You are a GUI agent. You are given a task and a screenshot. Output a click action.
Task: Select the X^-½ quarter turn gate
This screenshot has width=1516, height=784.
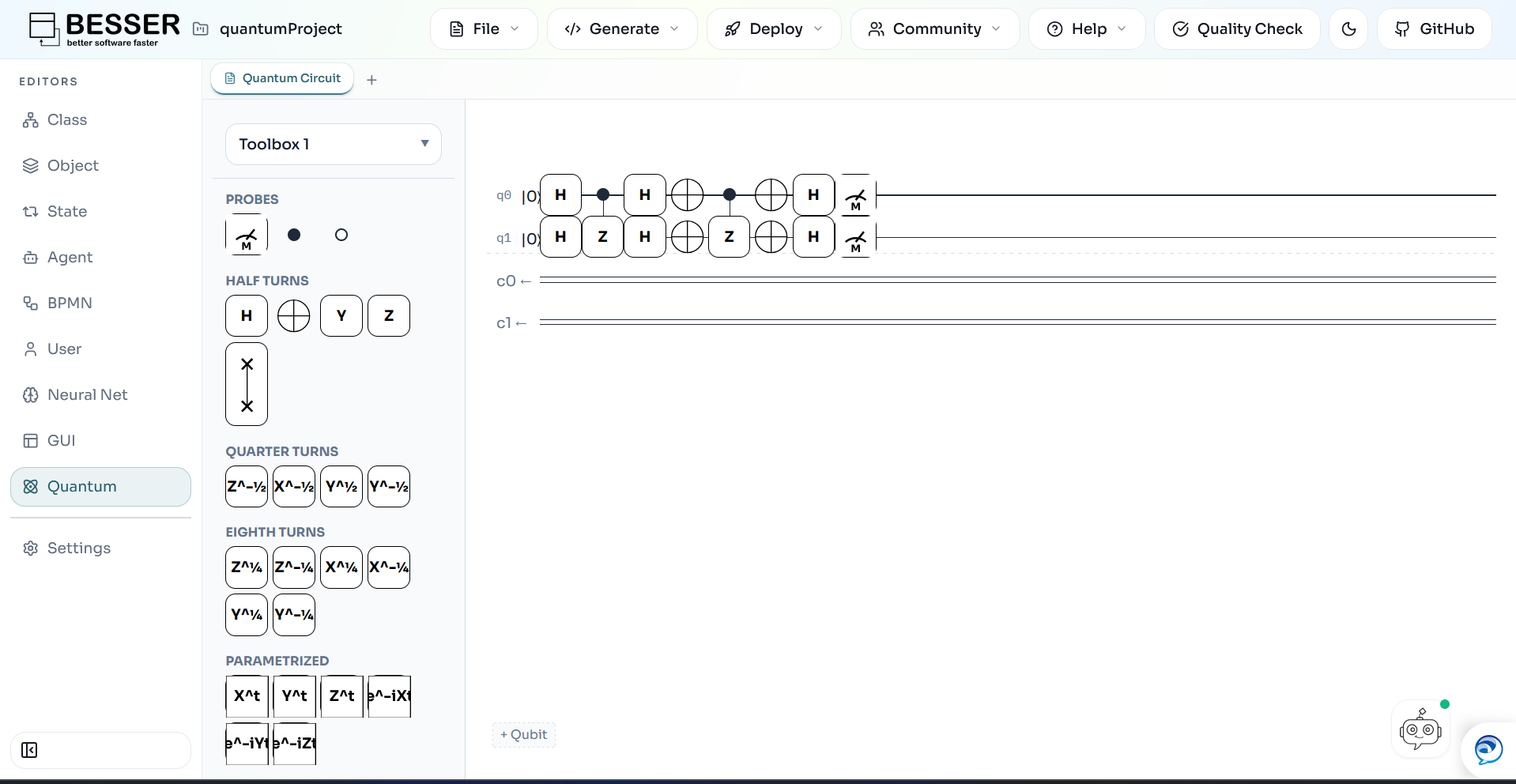[x=294, y=487]
